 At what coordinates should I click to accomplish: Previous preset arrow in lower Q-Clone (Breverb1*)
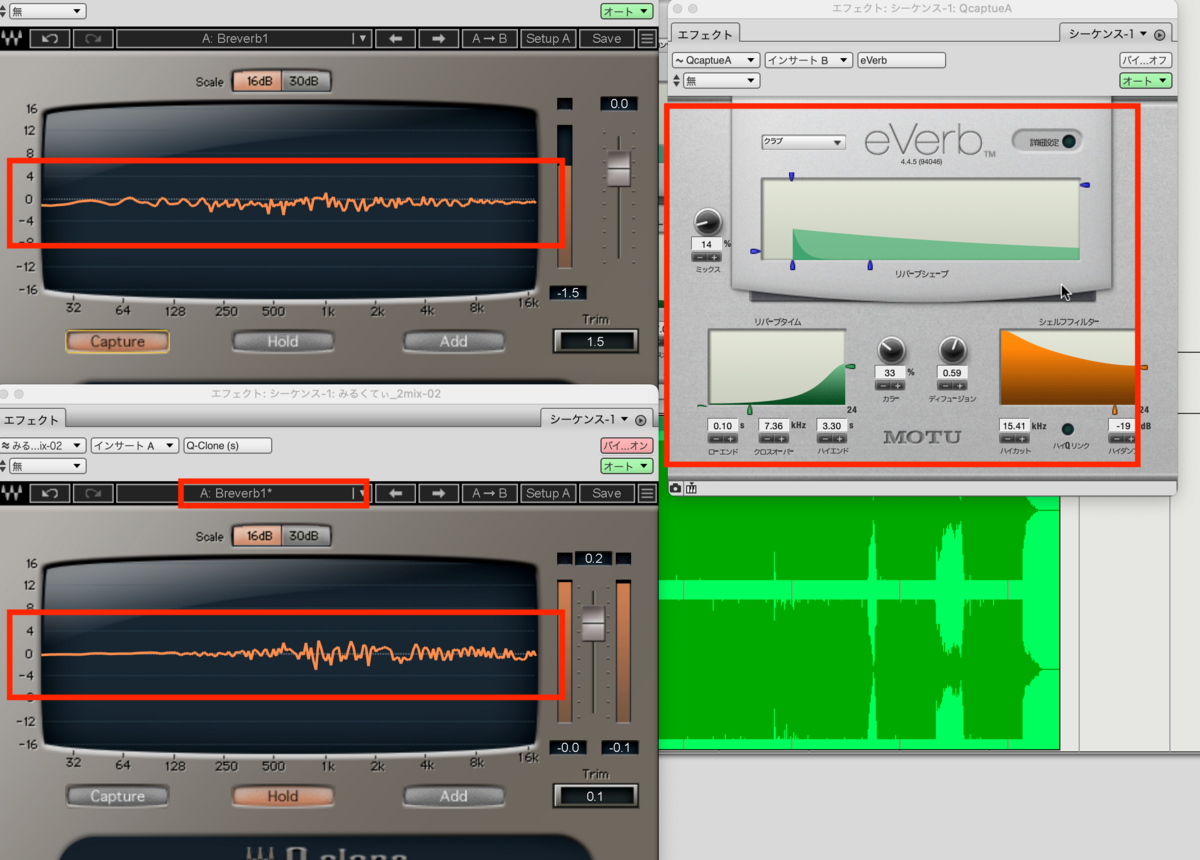(x=396, y=493)
